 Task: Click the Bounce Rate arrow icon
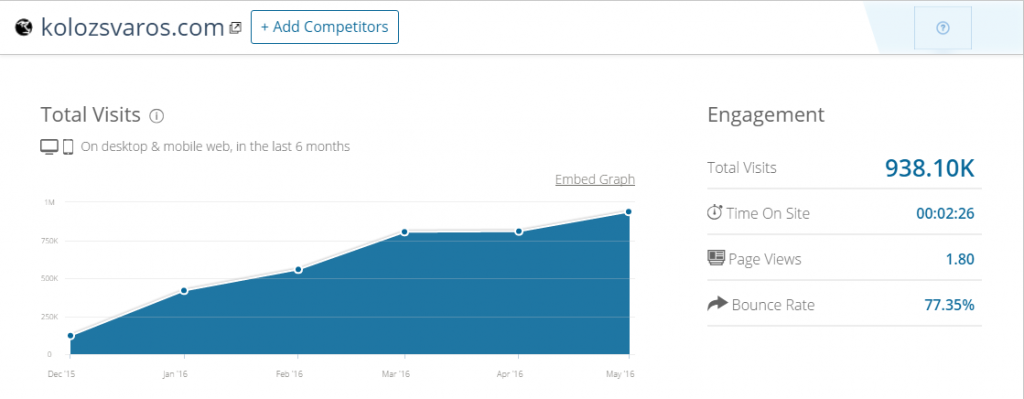point(717,304)
